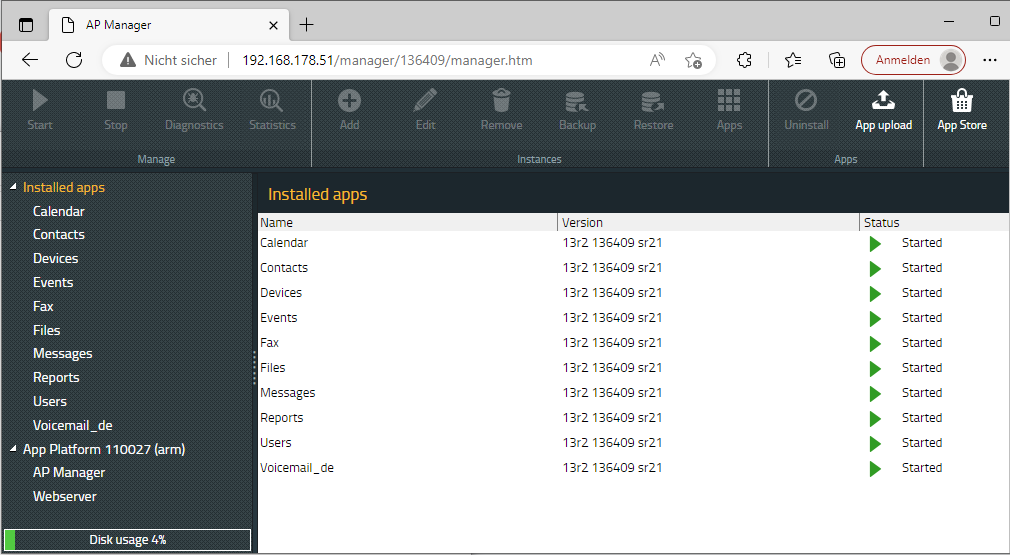
Task: Collapse the App Platform 110027 node
Action: coord(13,450)
